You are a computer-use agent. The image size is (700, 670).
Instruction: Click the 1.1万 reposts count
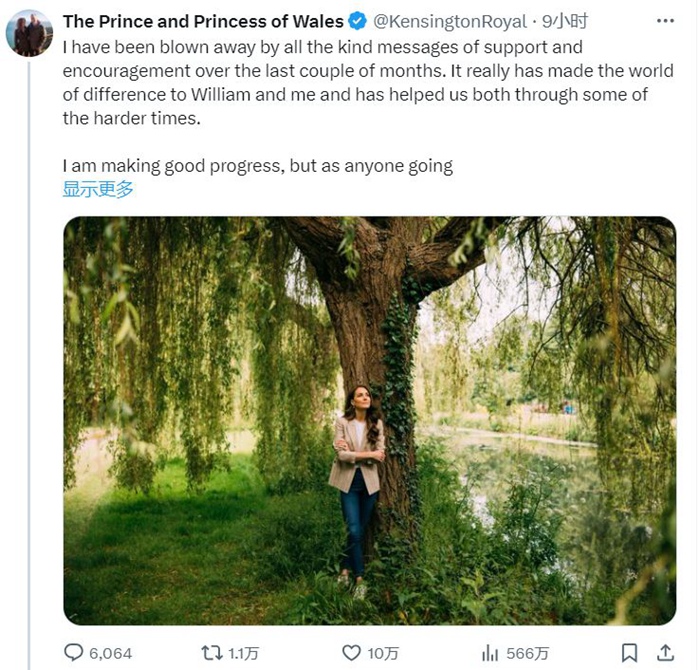(243, 653)
